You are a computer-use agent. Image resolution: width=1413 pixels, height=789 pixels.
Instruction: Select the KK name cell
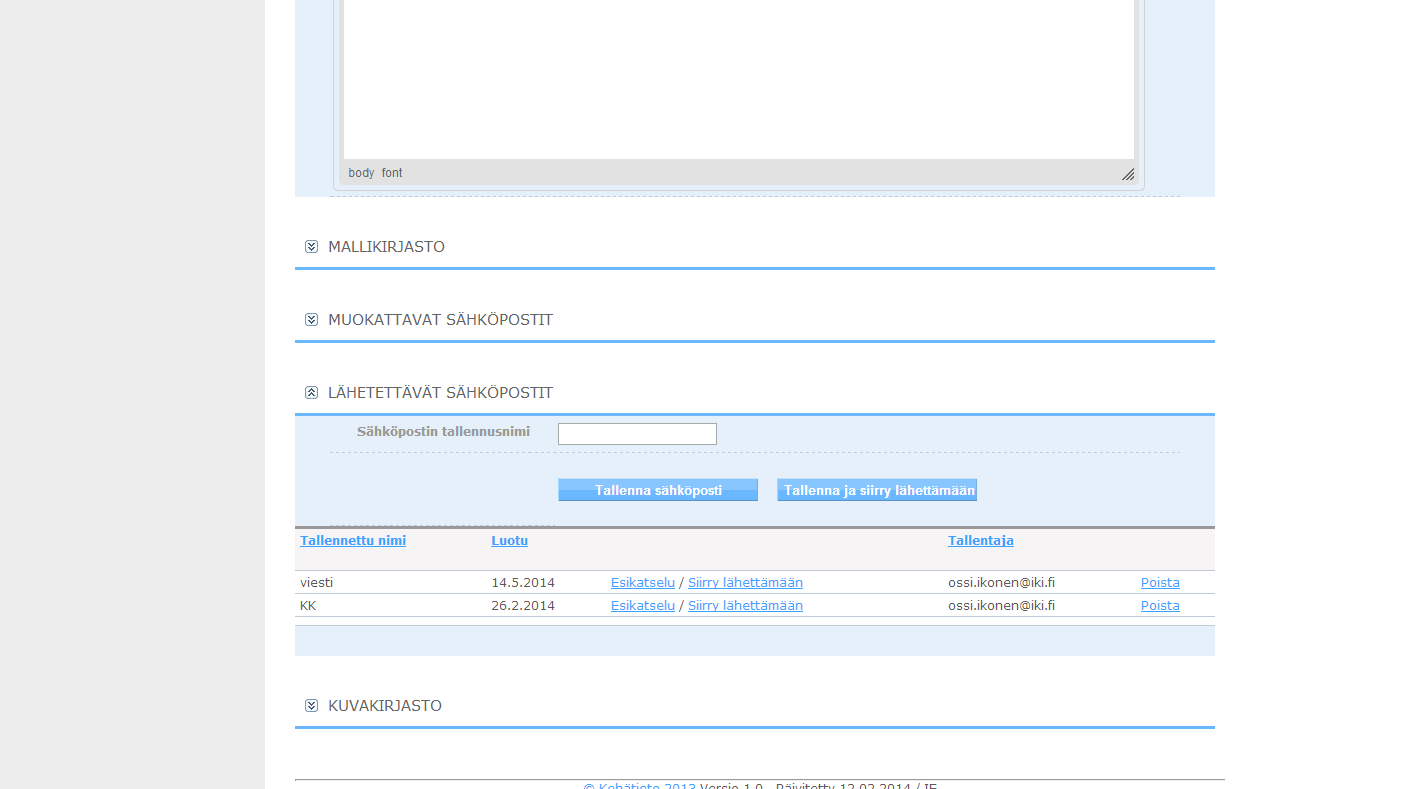point(308,606)
